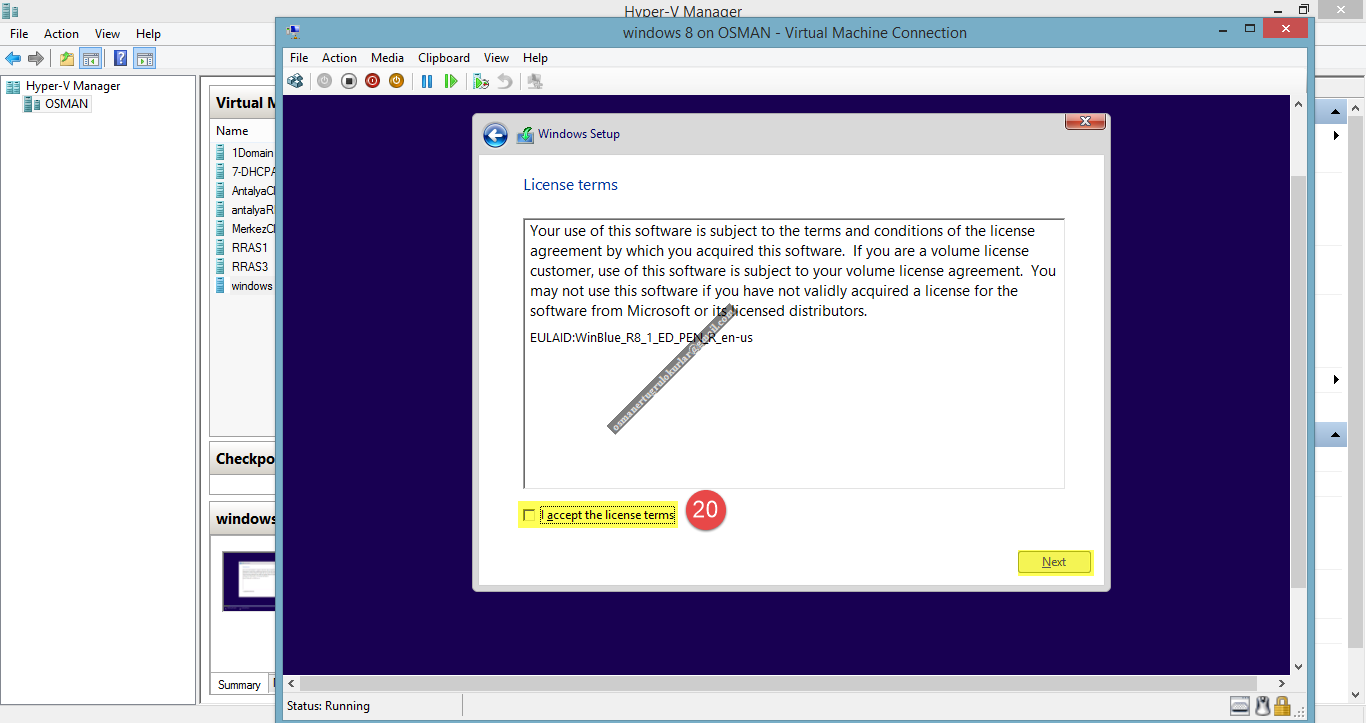Toggle the Show/Hide Action Pane icon
1366x723 pixels.
pyautogui.click(x=145, y=58)
